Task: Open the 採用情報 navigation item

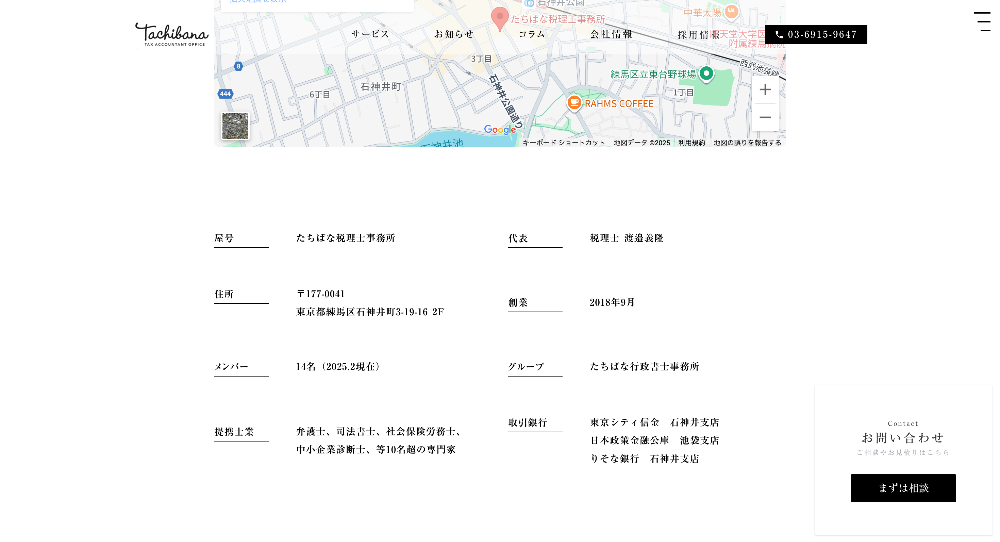Action: tap(698, 34)
